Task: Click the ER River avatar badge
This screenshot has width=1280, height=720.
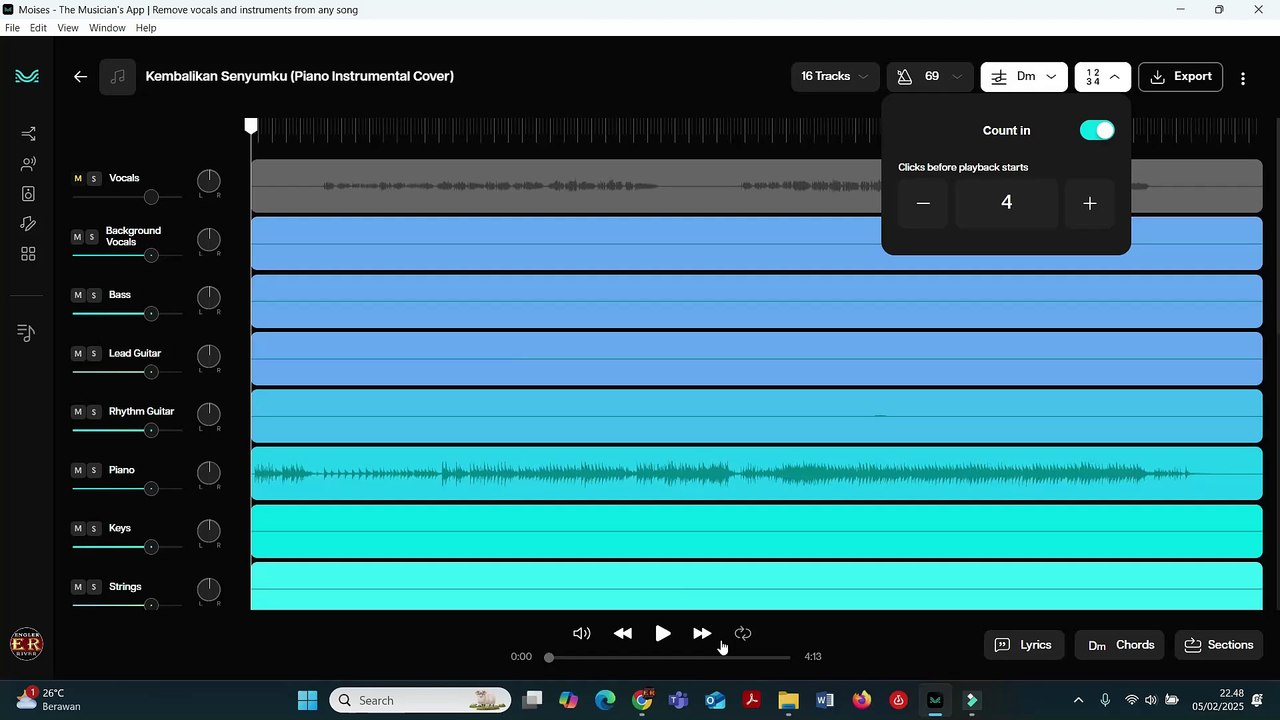Action: [x=26, y=645]
